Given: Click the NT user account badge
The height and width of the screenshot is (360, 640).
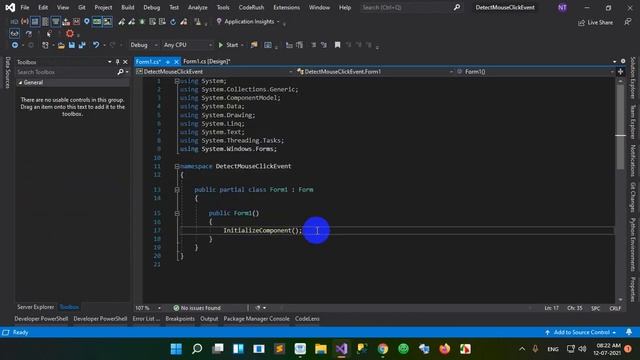Looking at the screenshot, I should (x=562, y=7).
